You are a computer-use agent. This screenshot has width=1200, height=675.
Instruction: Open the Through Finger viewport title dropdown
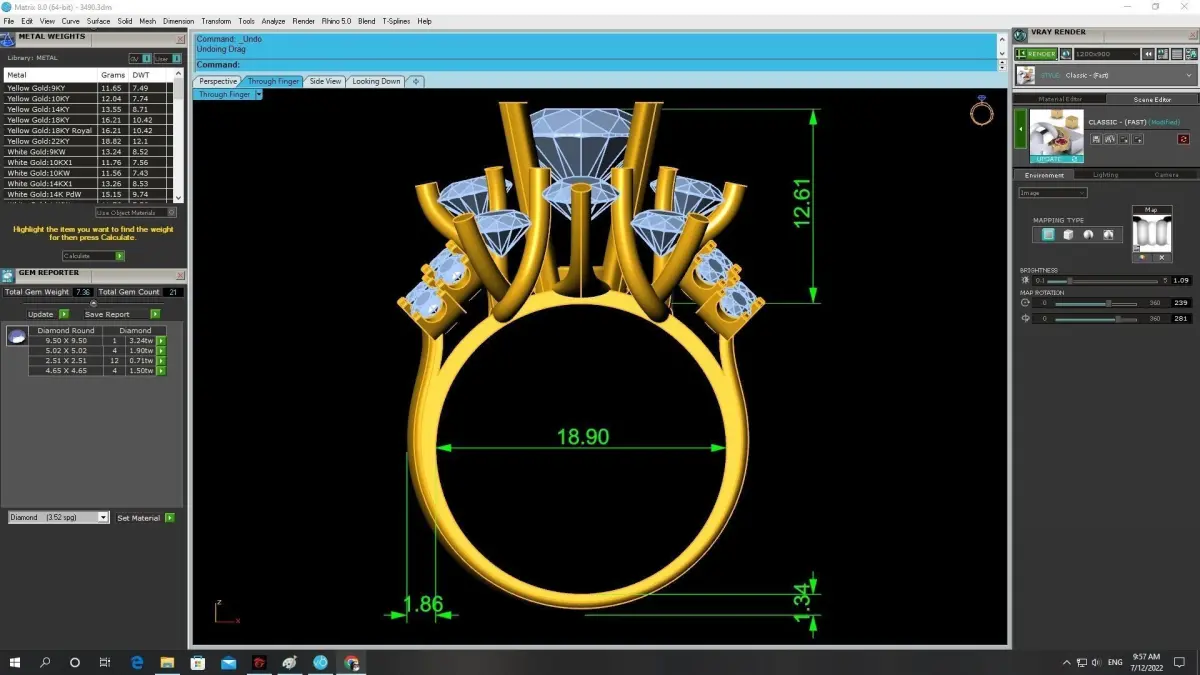coord(258,94)
